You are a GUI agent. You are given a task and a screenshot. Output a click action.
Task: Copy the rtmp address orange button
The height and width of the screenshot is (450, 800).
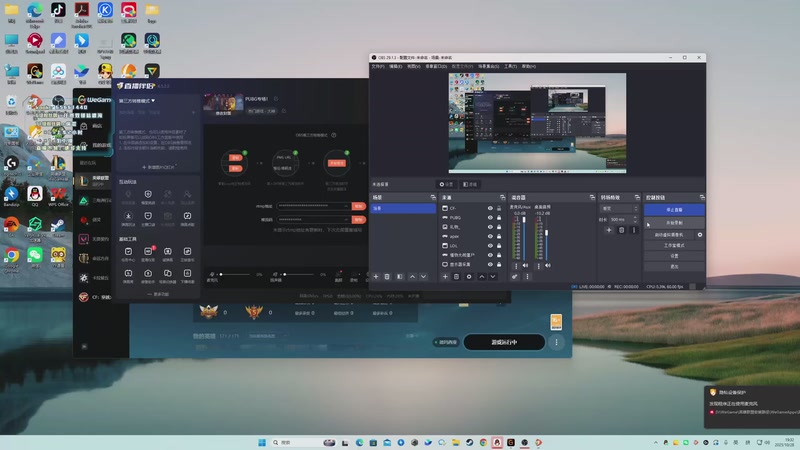pos(359,206)
